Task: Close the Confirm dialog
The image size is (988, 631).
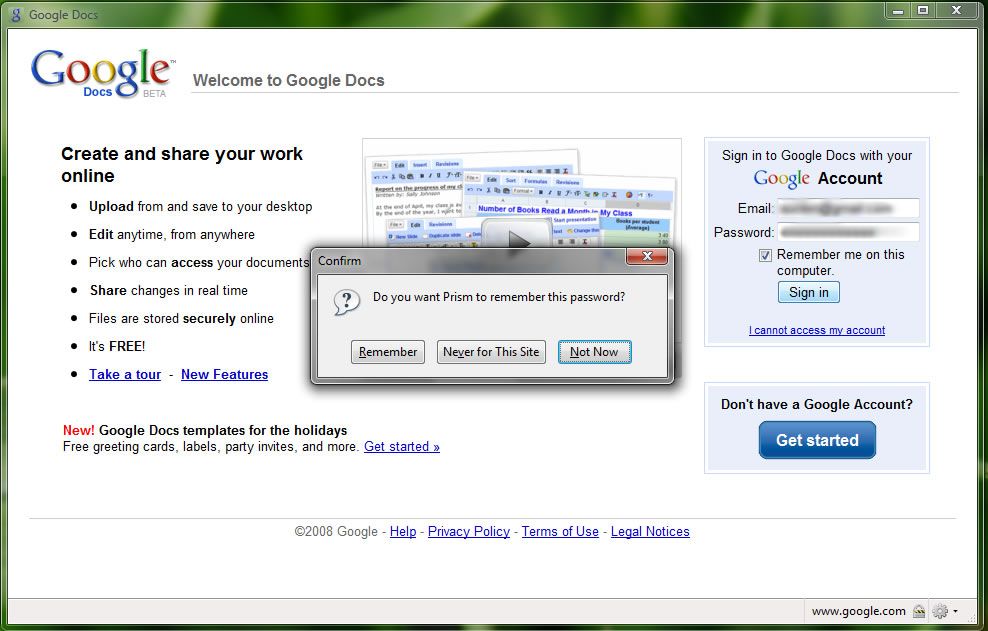Action: [646, 256]
